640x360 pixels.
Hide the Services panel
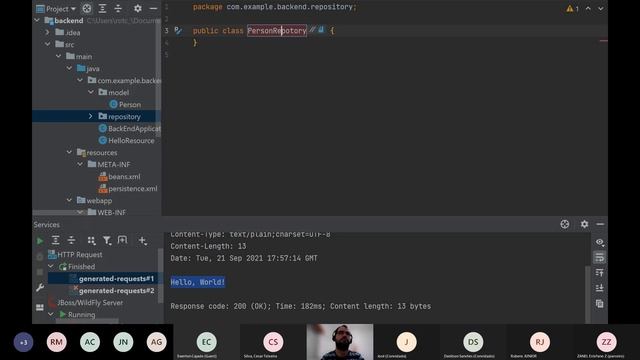[600, 224]
